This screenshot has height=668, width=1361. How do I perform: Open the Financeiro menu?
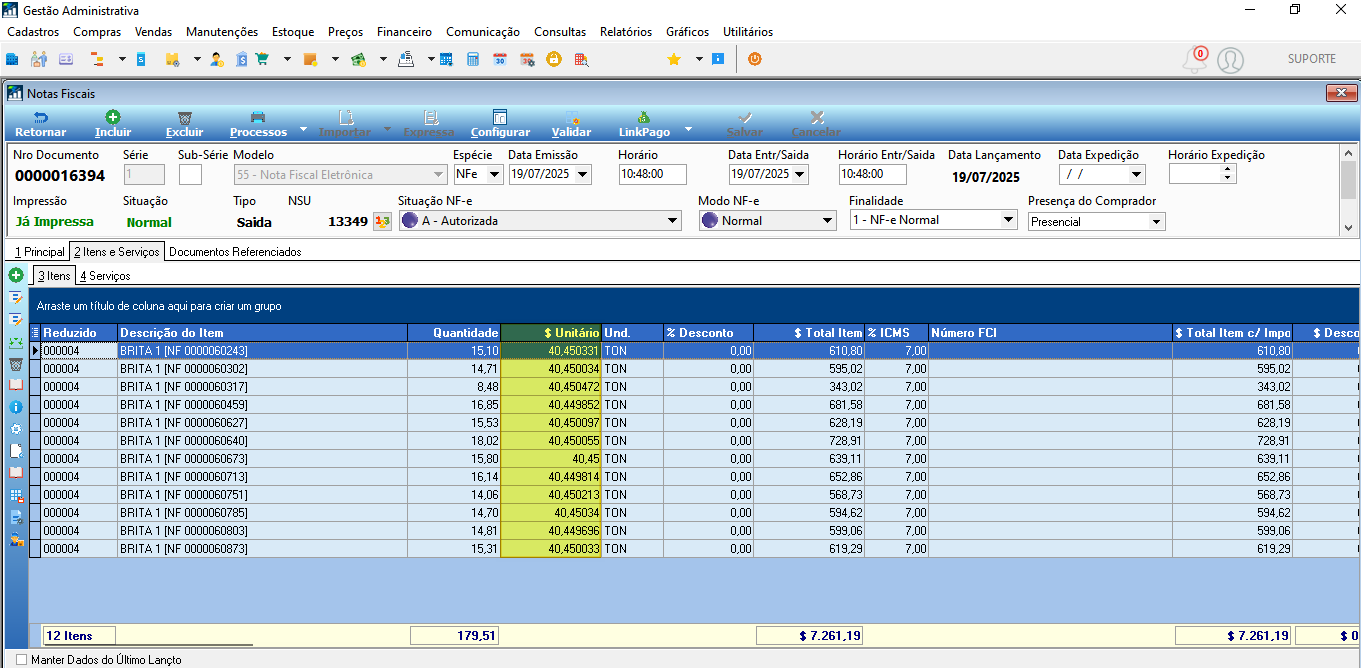pos(404,32)
